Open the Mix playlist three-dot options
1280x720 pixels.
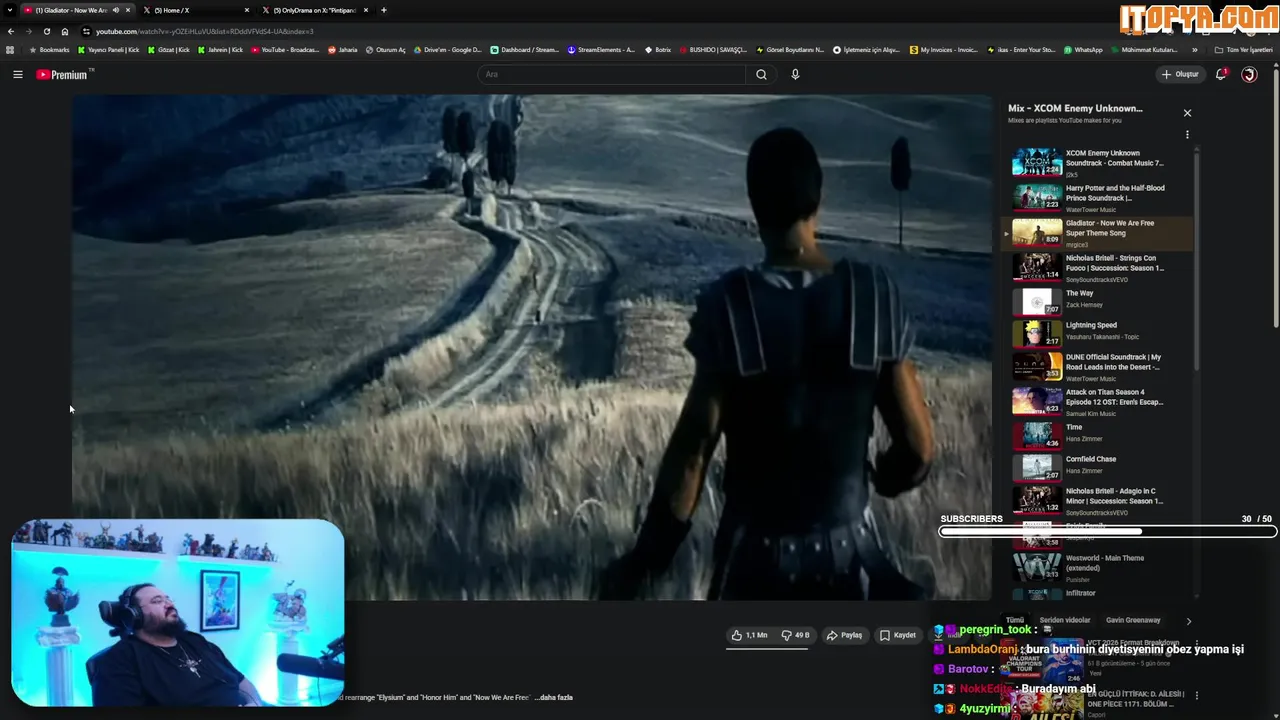(1187, 134)
